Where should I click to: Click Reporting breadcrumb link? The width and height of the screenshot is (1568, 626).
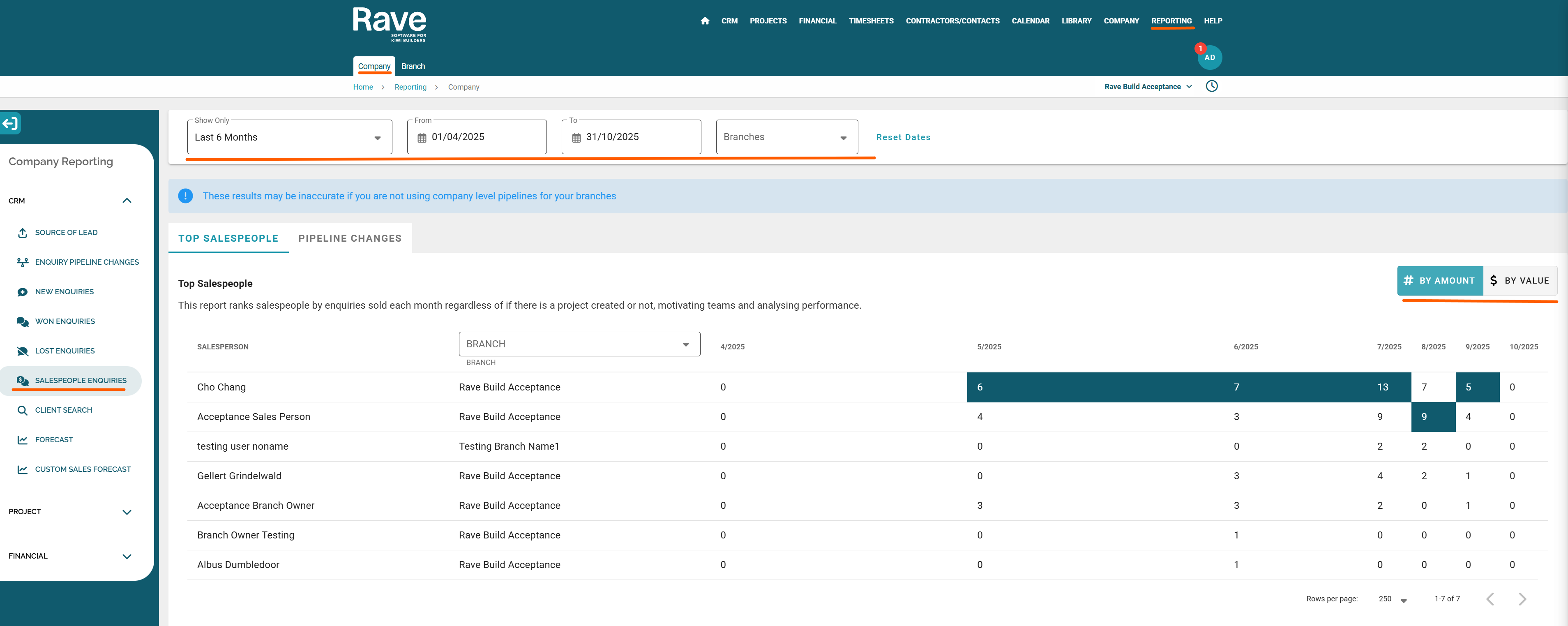(410, 87)
